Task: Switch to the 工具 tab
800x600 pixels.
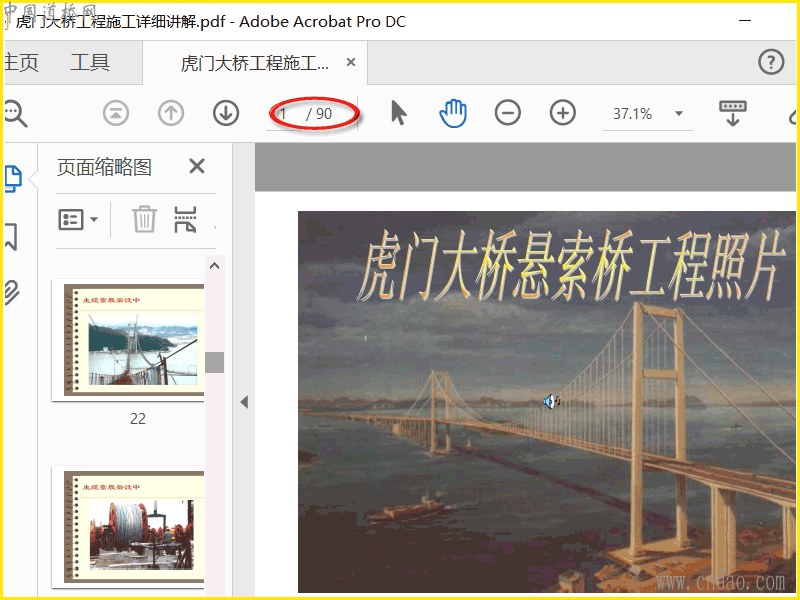Action: [x=90, y=63]
